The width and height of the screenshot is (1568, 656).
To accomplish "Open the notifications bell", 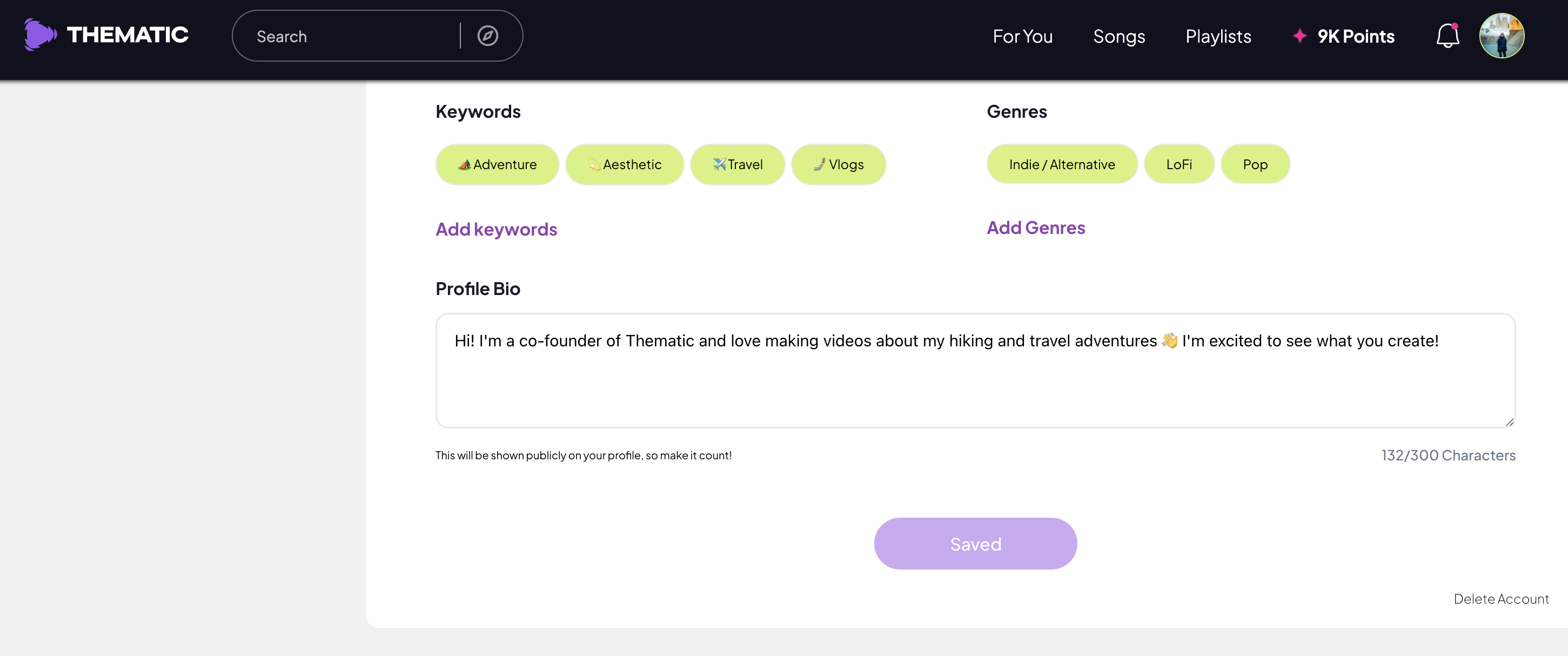I will (1447, 36).
